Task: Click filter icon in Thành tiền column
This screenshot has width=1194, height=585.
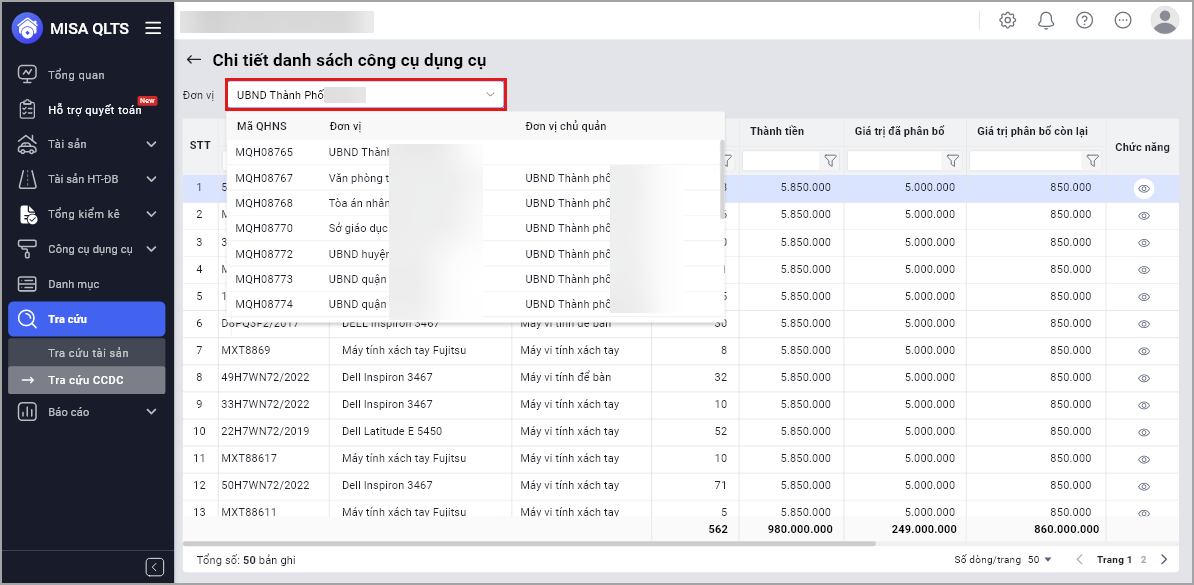Action: (x=831, y=161)
